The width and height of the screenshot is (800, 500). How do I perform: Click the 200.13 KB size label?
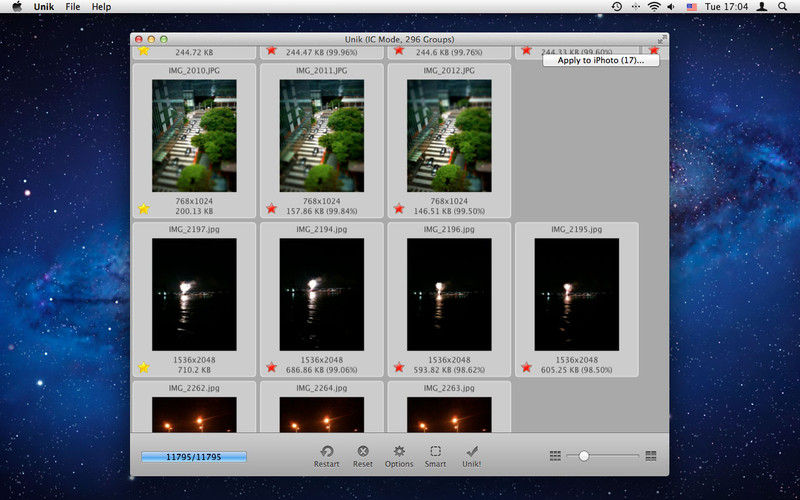coord(194,211)
